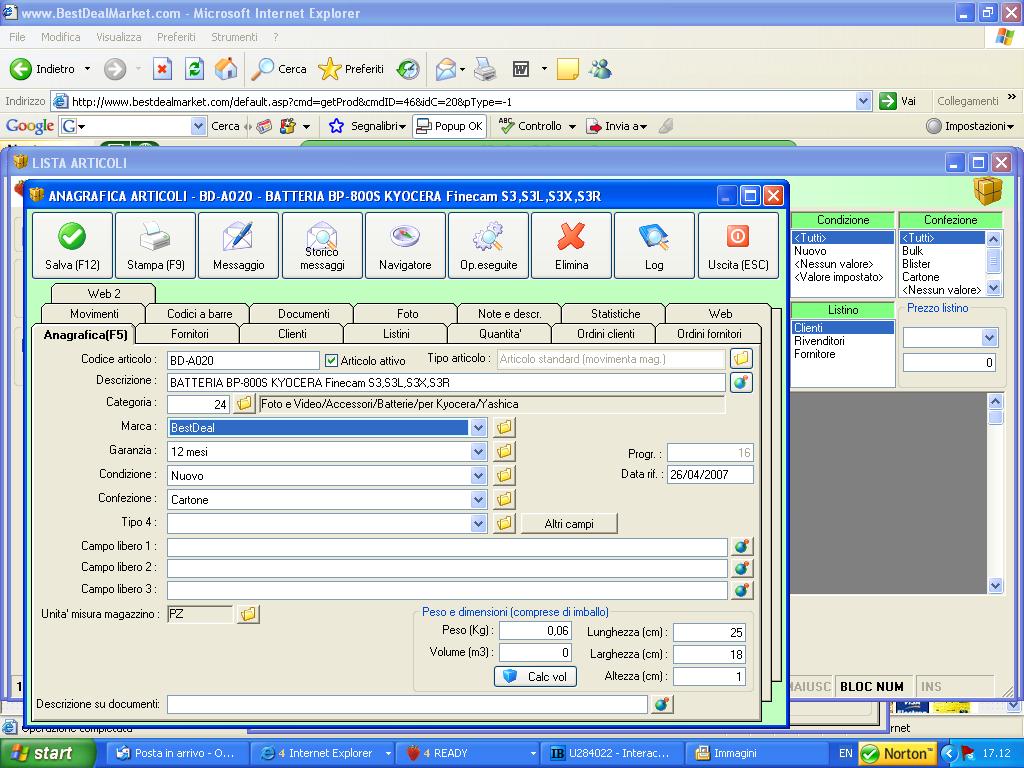The image size is (1024, 768).
Task: Open the Messaggio tool
Action: coord(238,245)
